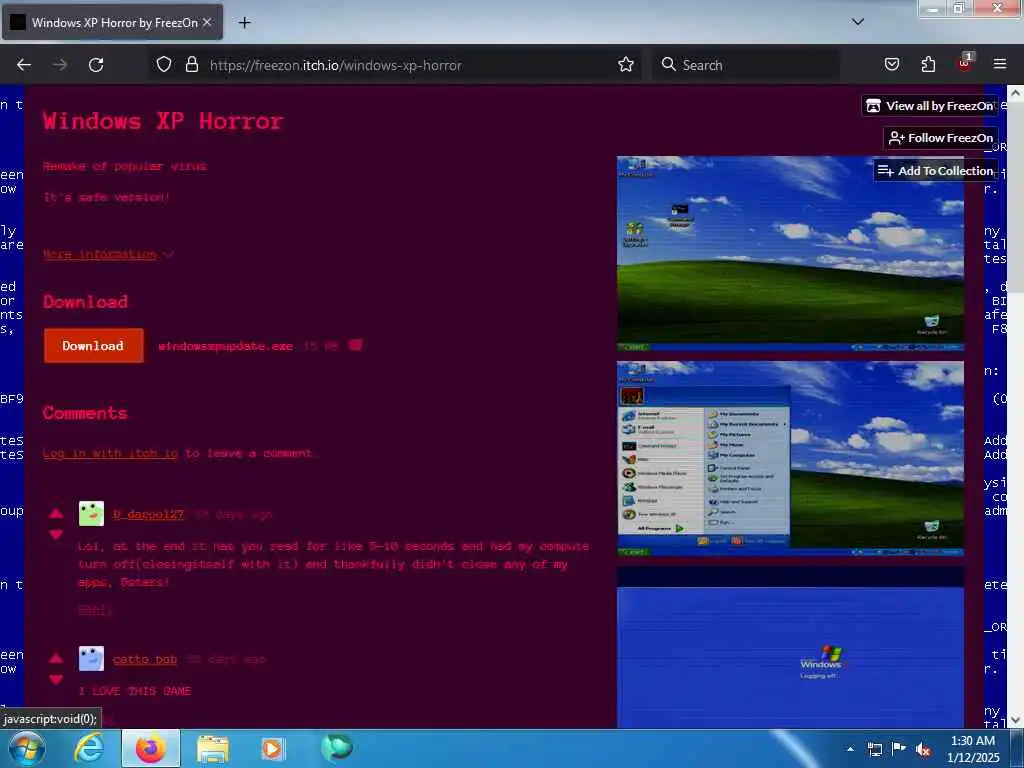
Task: Open muted volume tray icon
Action: pos(923,749)
